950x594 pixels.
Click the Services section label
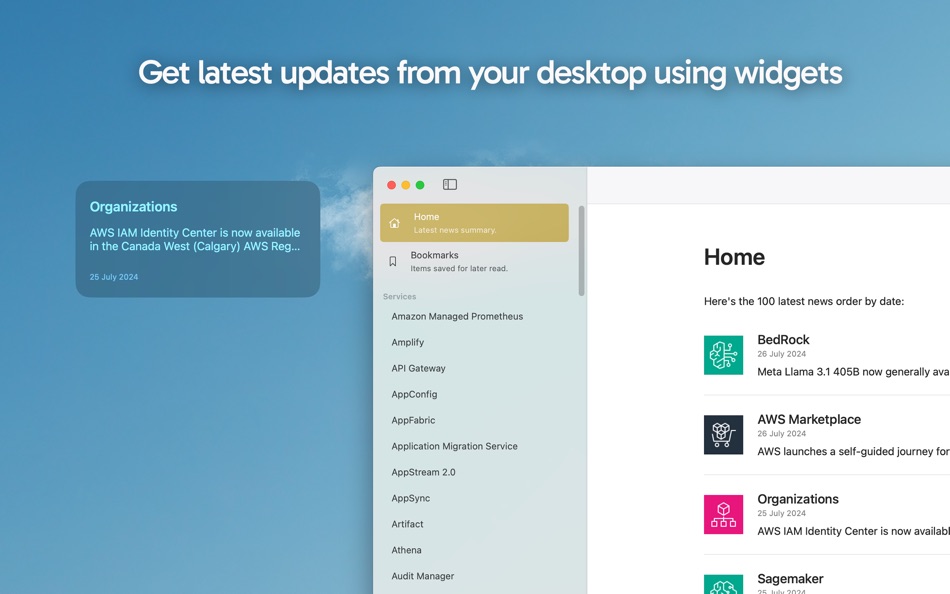point(399,296)
